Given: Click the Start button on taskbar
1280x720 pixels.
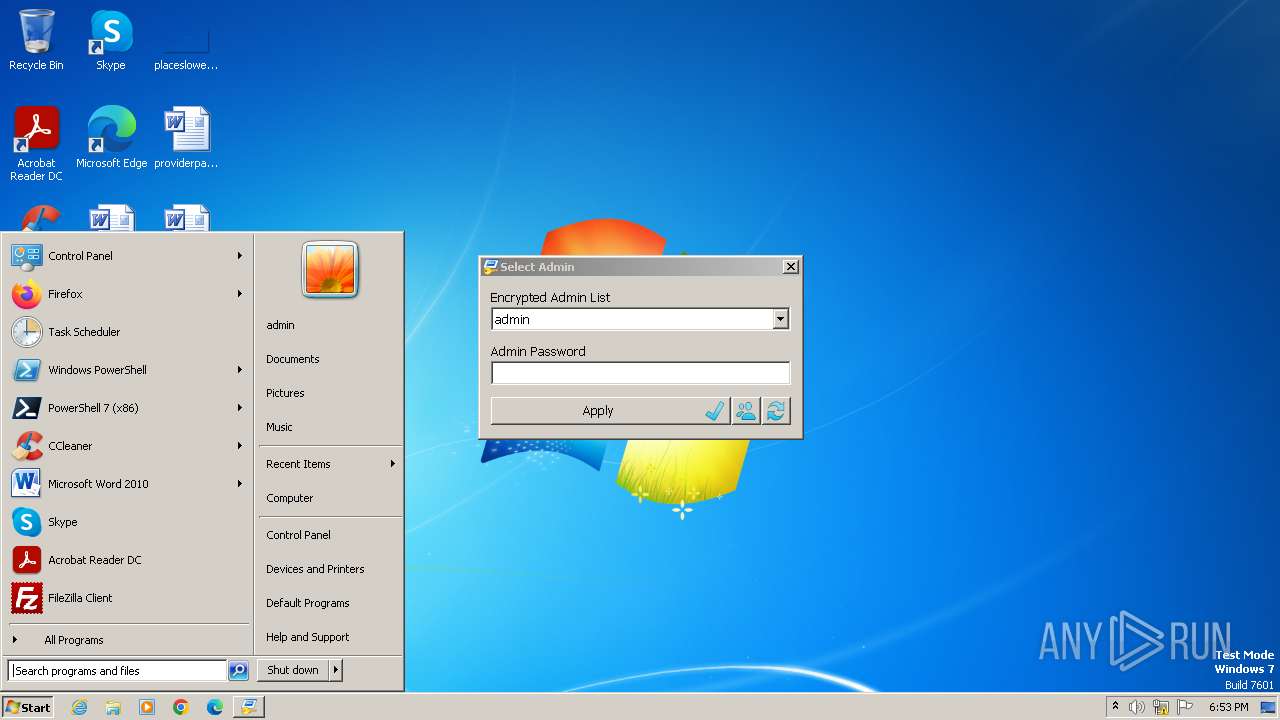Looking at the screenshot, I should tap(28, 707).
